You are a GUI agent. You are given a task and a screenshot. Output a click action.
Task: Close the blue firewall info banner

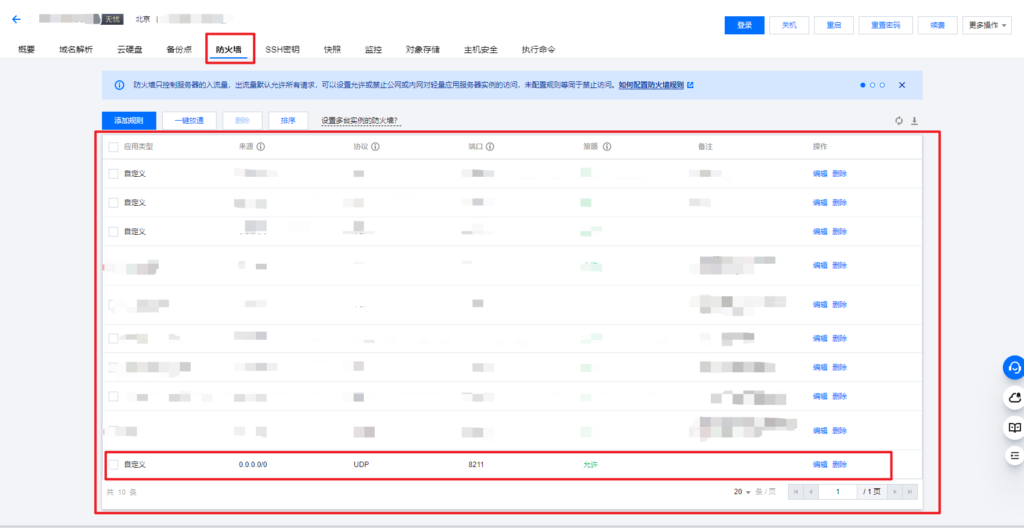coord(902,86)
